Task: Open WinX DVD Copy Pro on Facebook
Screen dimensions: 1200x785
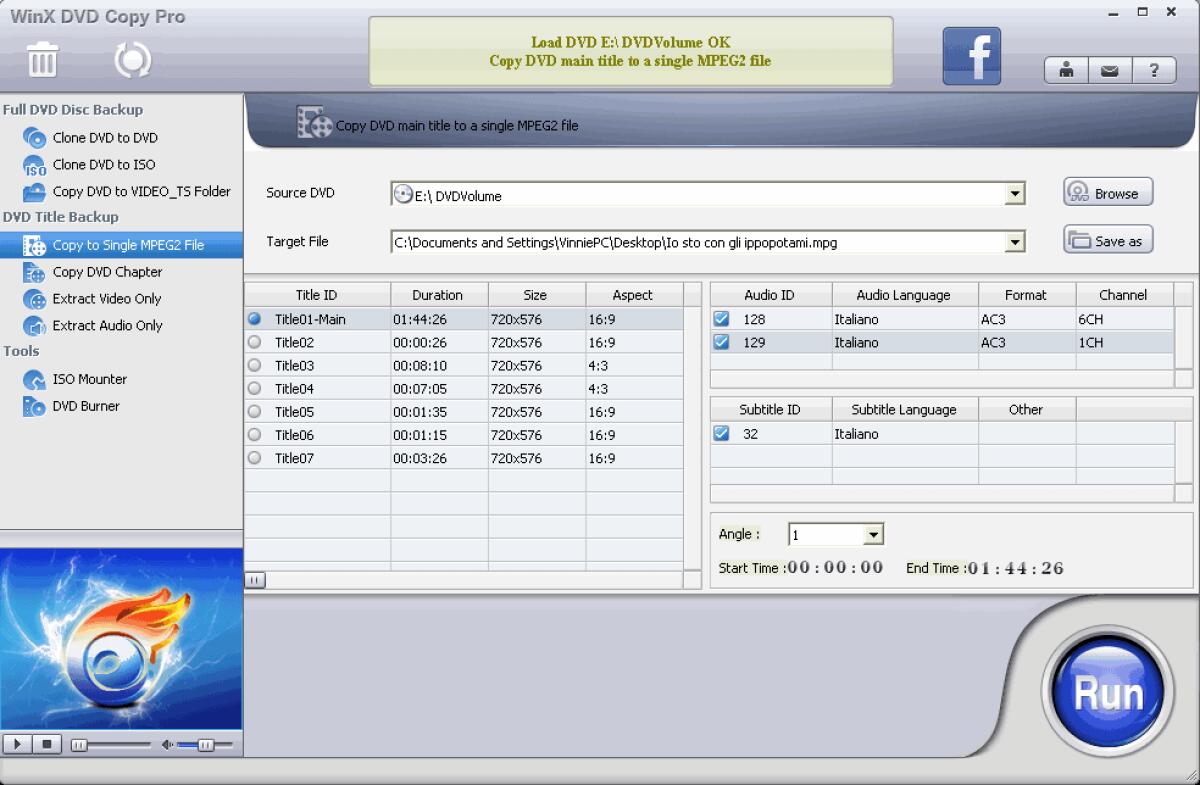Action: point(970,55)
